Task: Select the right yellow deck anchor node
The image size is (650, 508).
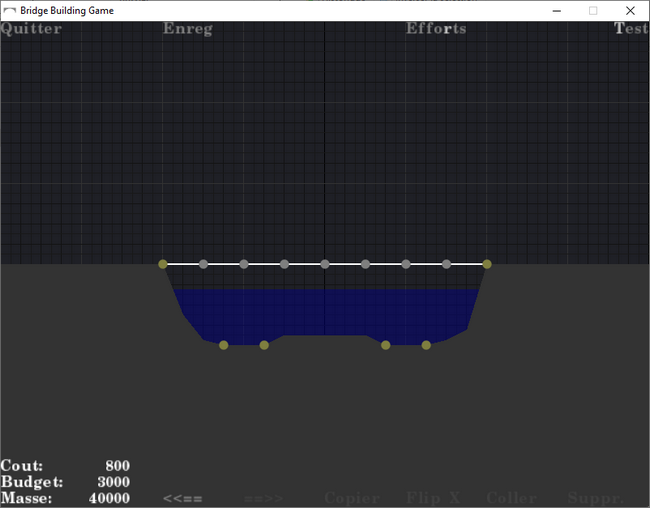Action: [x=487, y=264]
